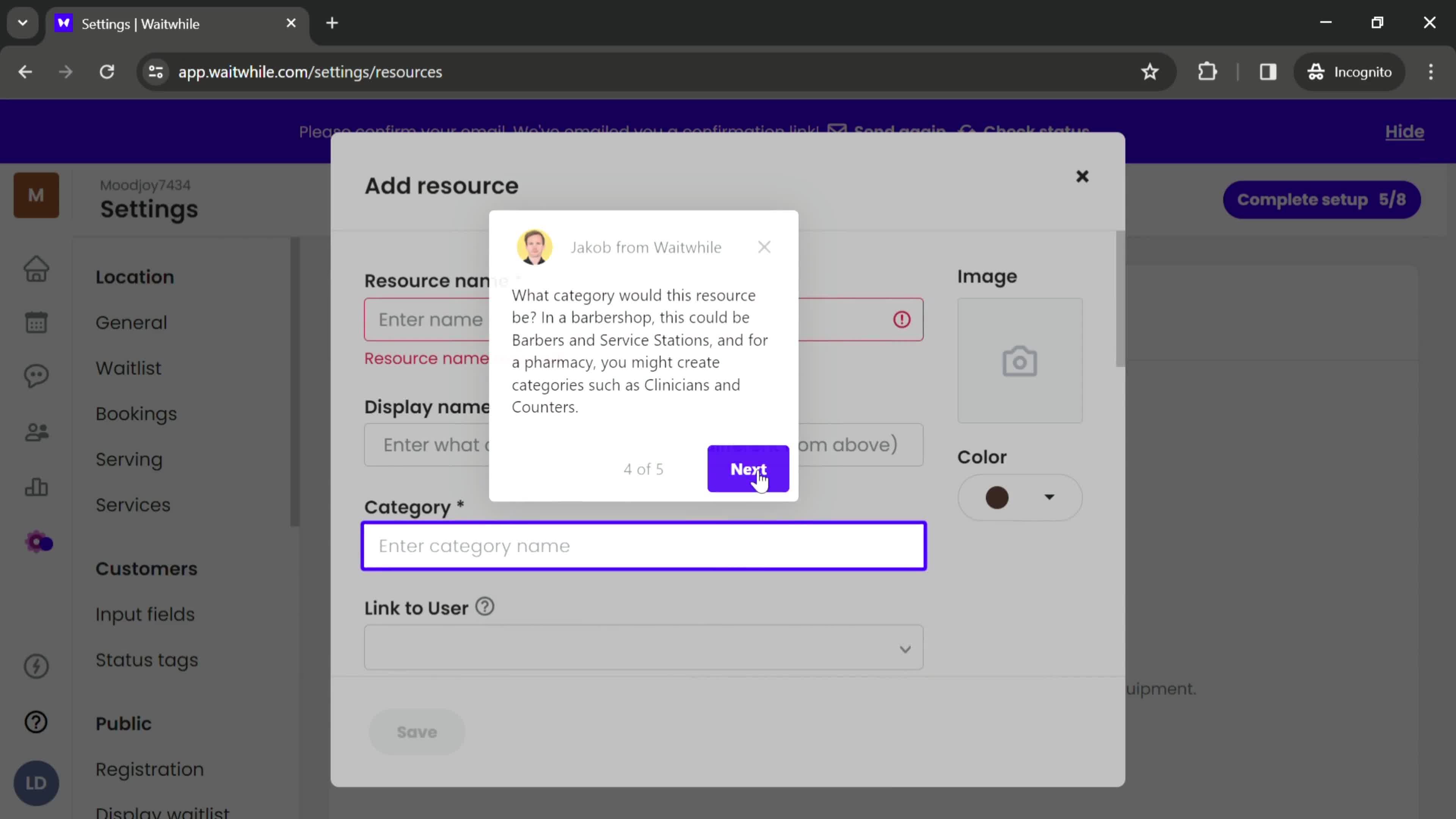Go back to previous page

[25, 72]
